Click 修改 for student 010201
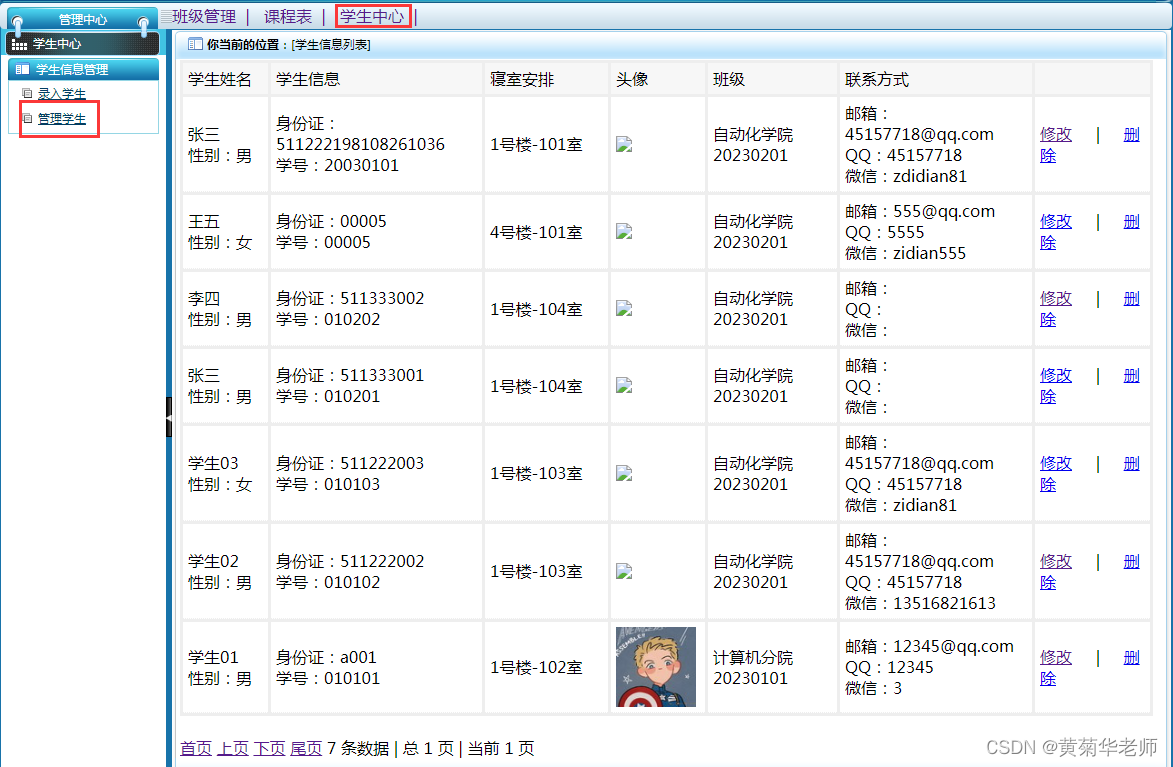 [1056, 376]
